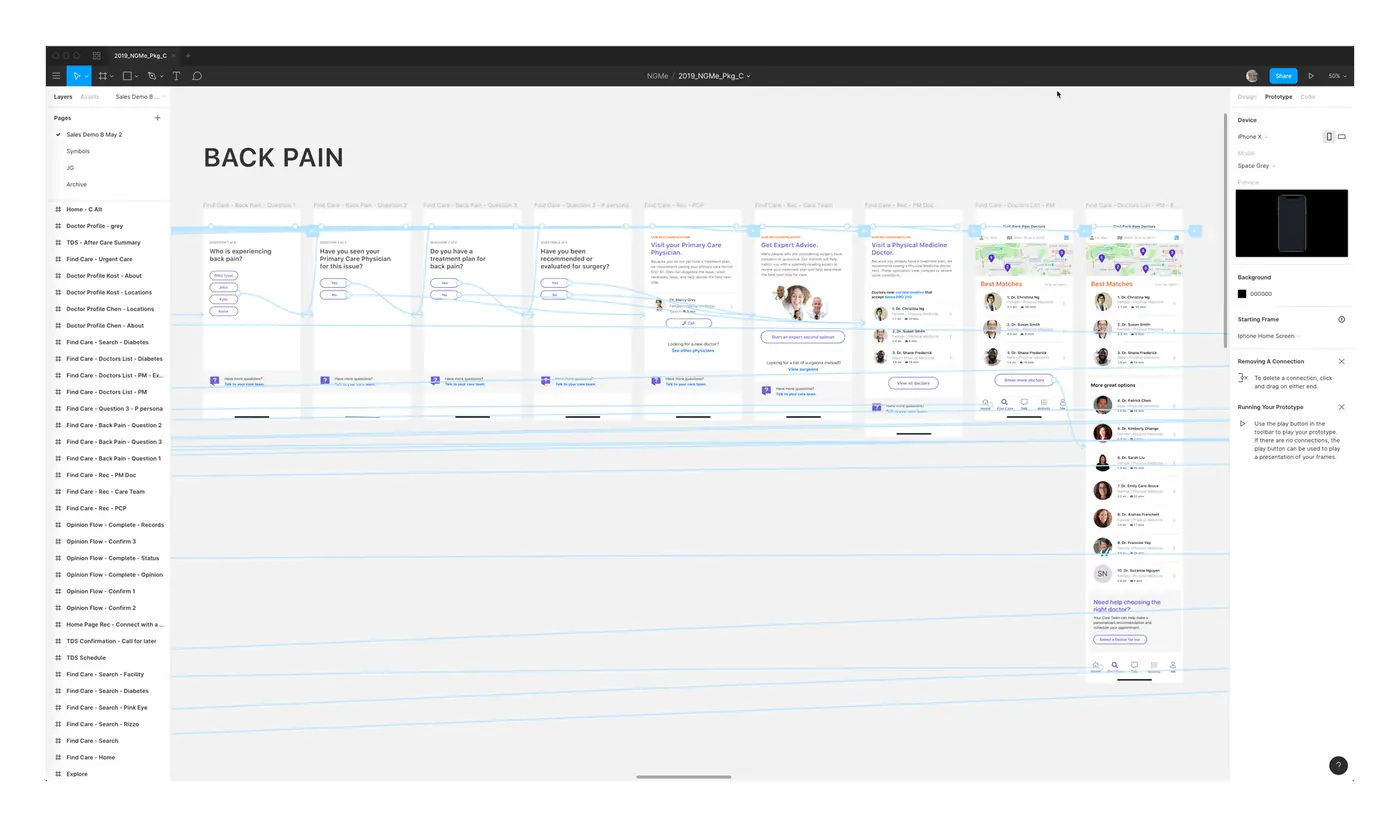Viewport: 1400px width, 827px height.
Task: Add a new page with plus icon
Action: 157,118
